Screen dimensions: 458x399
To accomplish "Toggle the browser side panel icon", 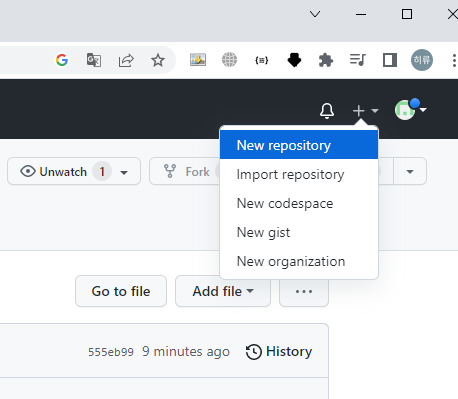I will tap(390, 60).
